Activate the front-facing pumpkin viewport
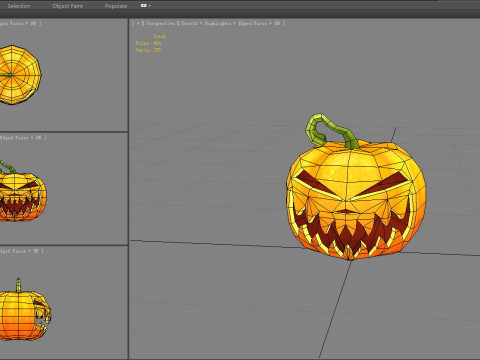The width and height of the screenshot is (480, 360). point(64,189)
